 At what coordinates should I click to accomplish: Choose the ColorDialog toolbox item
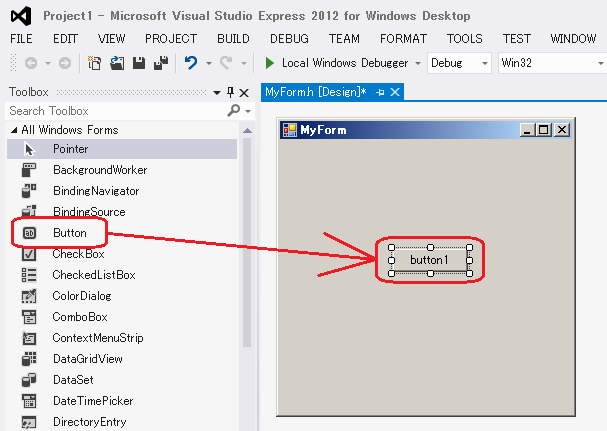(82, 296)
